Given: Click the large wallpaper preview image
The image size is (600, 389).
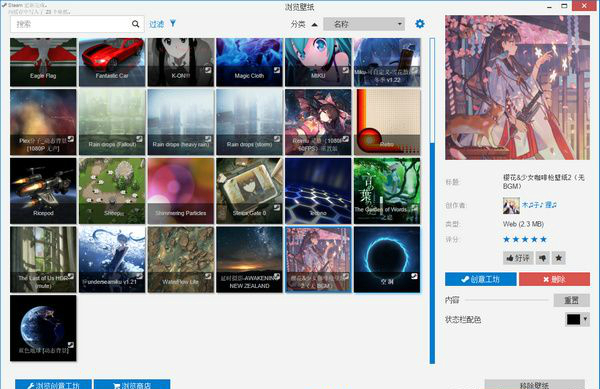Looking at the screenshot, I should tap(517, 88).
